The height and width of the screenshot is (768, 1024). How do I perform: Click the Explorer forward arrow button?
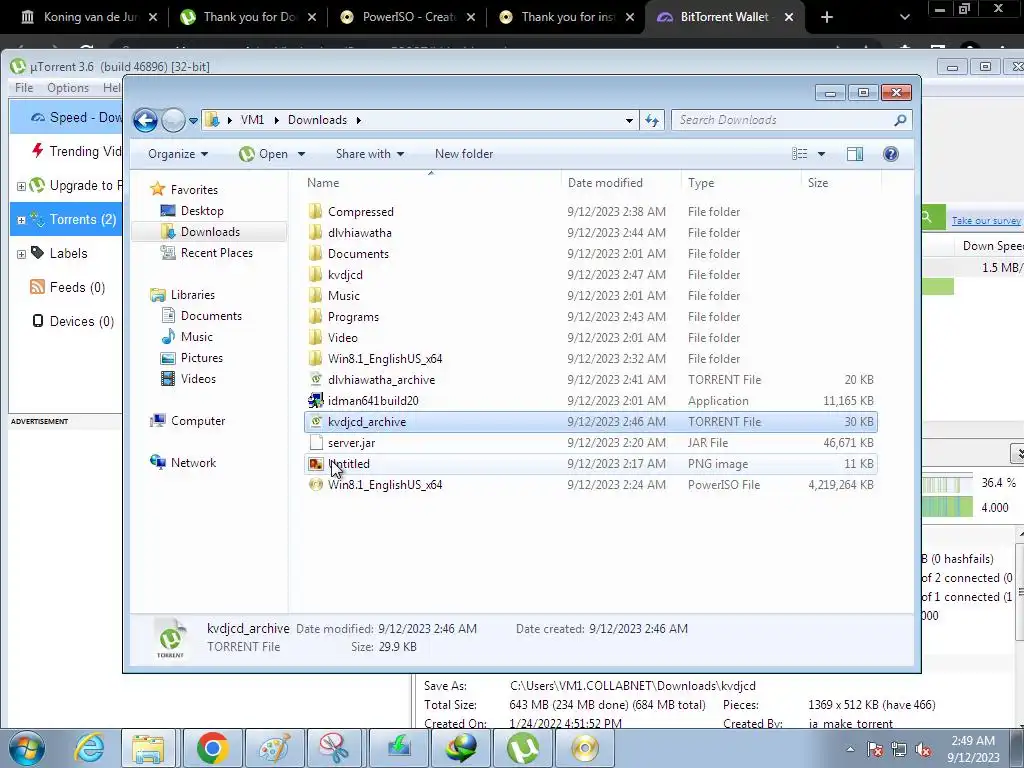(x=173, y=120)
